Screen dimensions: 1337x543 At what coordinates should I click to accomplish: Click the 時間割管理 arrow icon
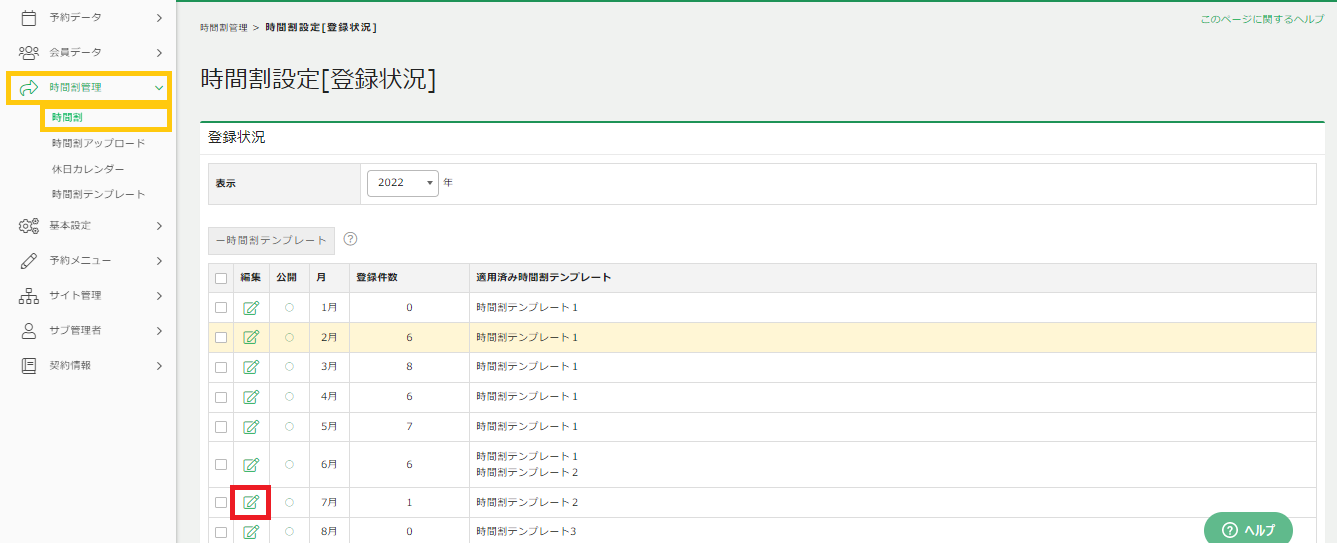(x=29, y=88)
